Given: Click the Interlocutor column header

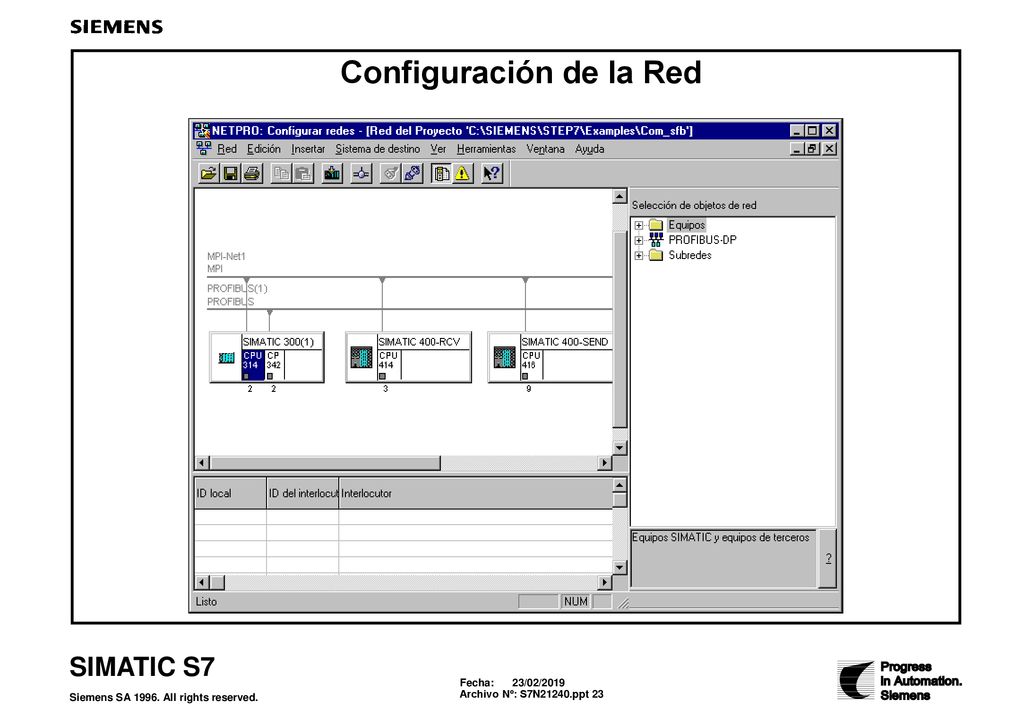Looking at the screenshot, I should (476, 493).
